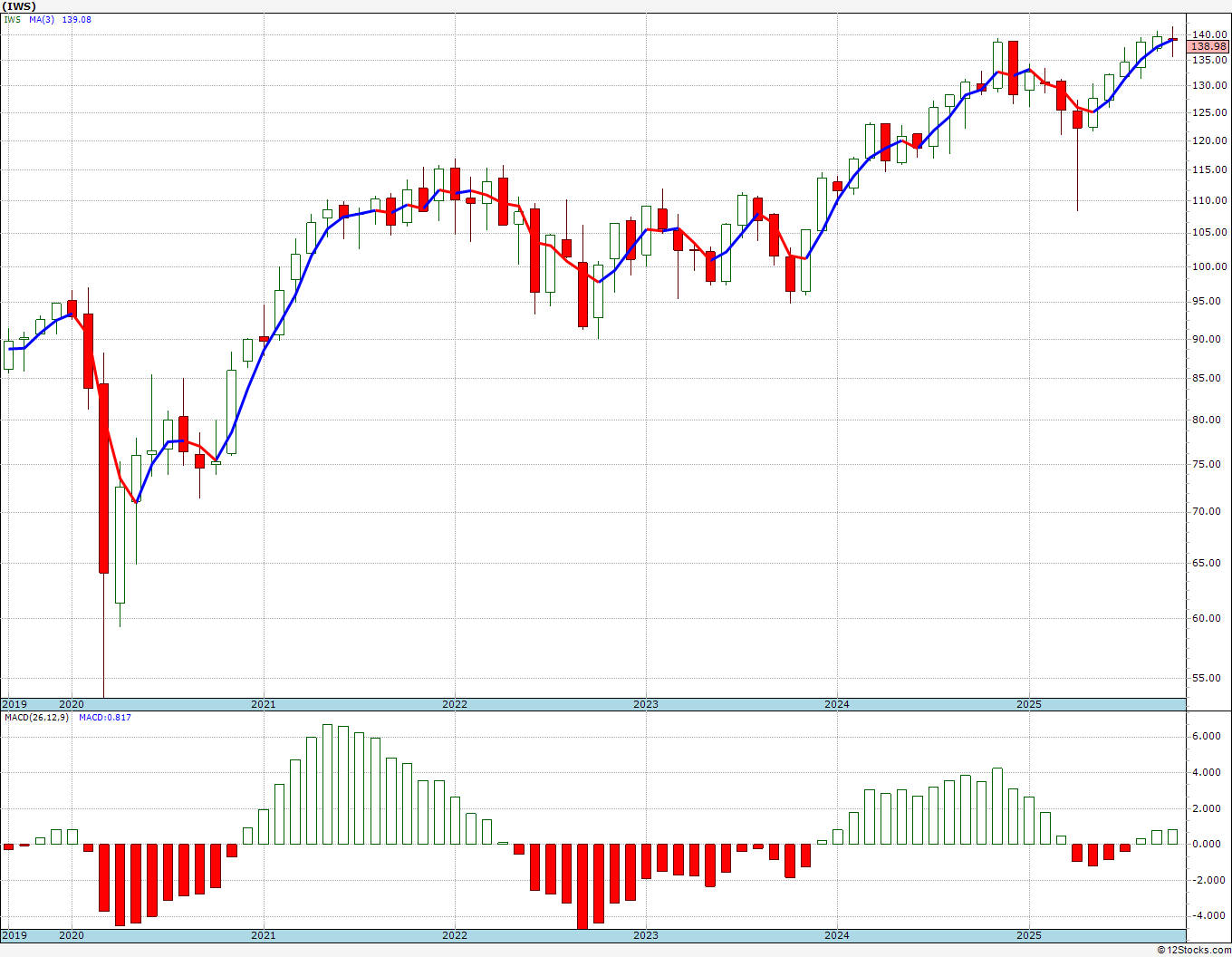
Task: Click 2023 on the price chart time axis
Action: point(646,704)
